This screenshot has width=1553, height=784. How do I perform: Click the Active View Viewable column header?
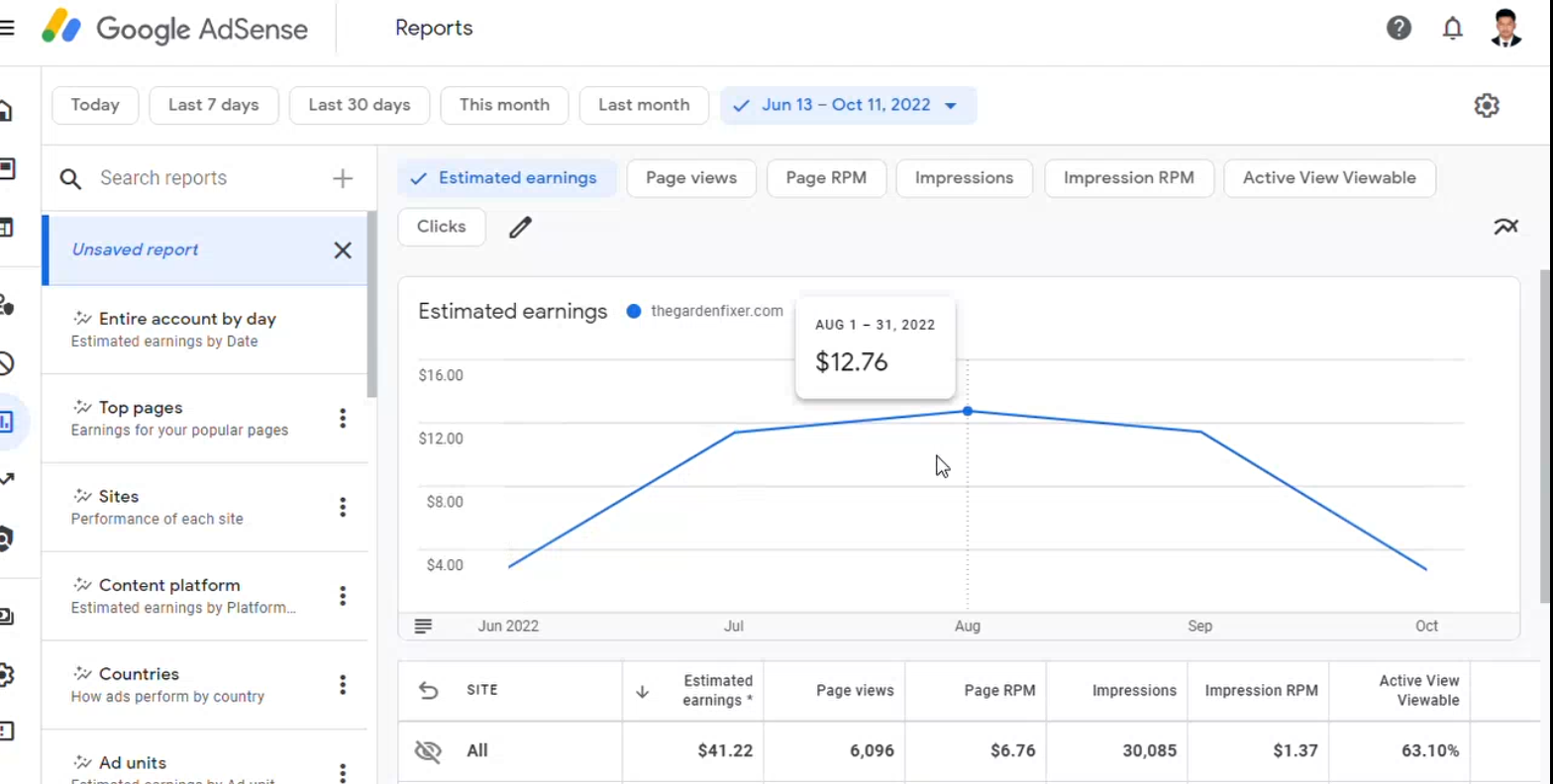[x=1418, y=690]
